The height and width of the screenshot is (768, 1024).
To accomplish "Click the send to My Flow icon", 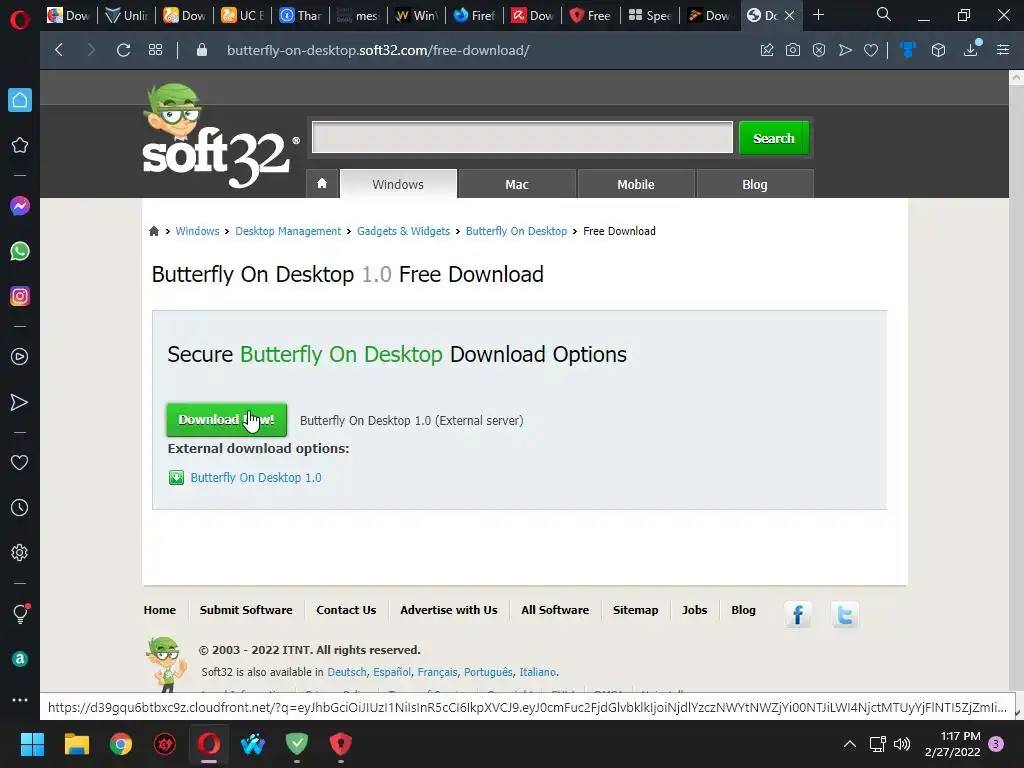I will coord(845,50).
